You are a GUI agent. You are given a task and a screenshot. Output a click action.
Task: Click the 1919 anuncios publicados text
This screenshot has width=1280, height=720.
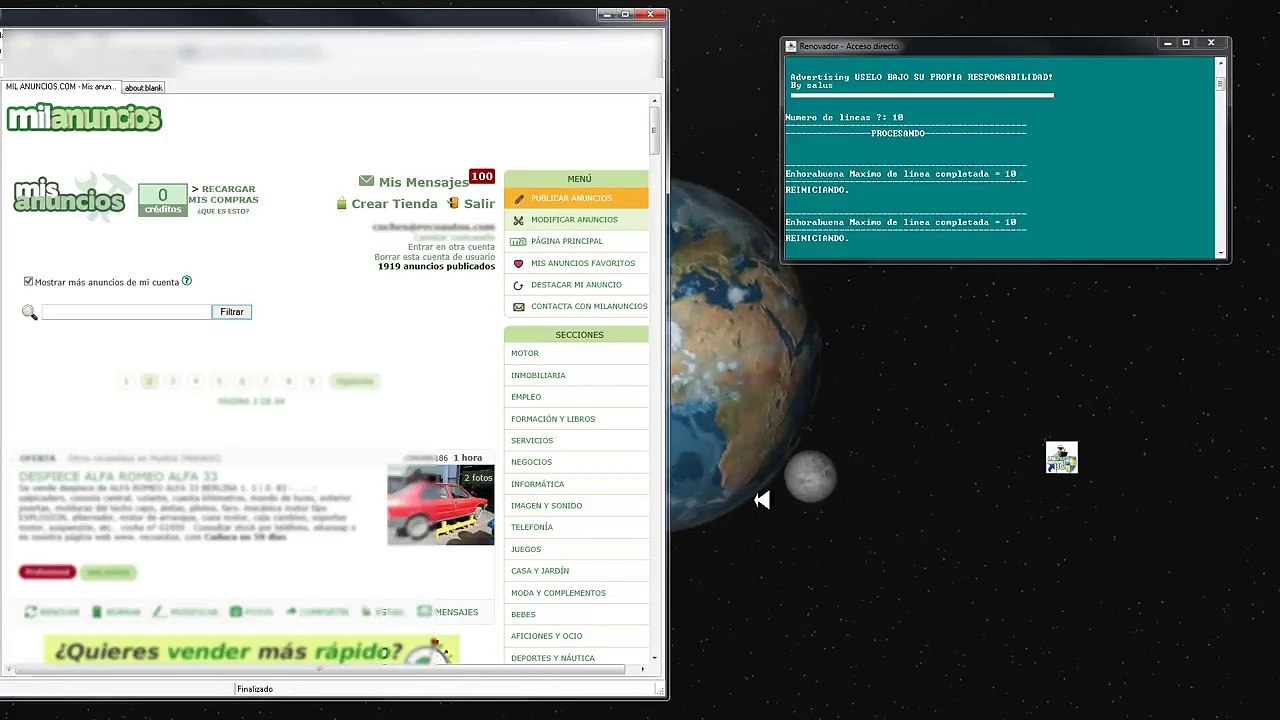[436, 267]
